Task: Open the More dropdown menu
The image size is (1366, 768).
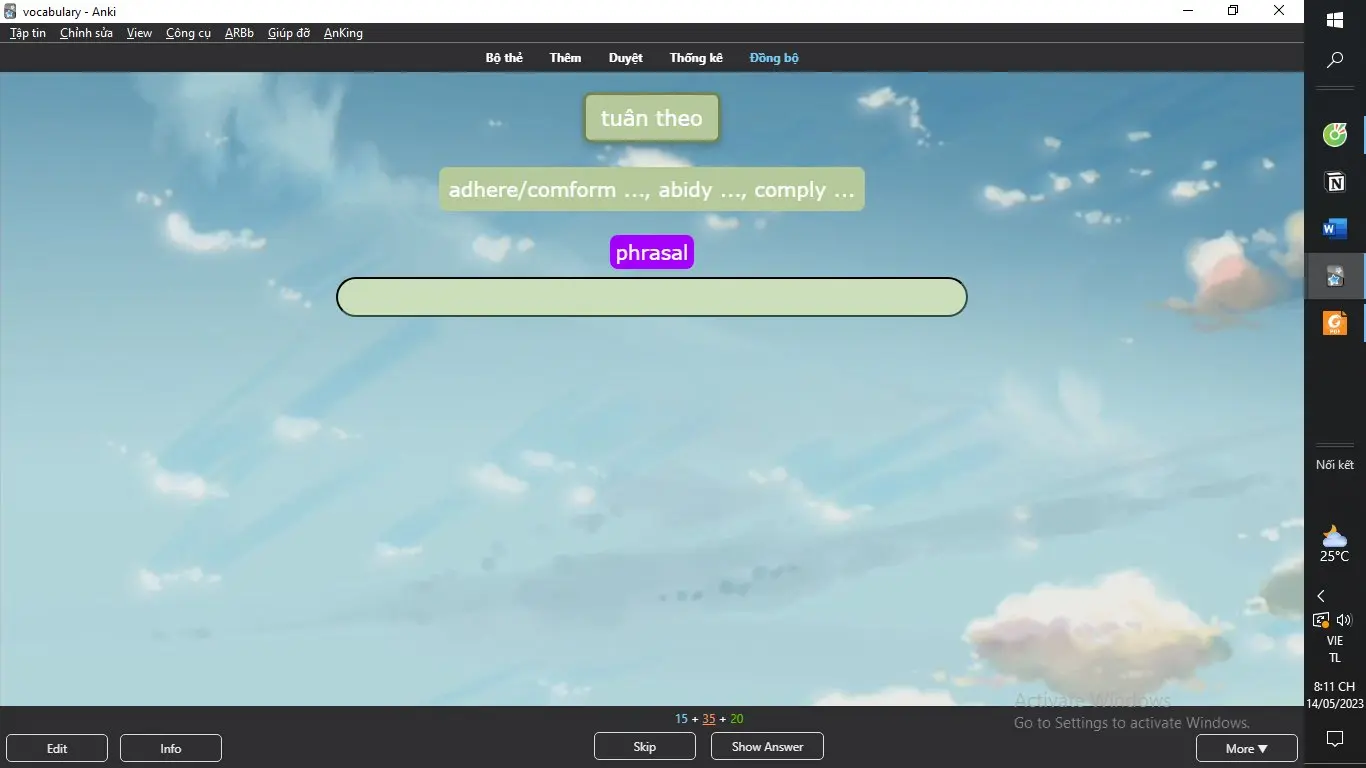Action: 1246,748
